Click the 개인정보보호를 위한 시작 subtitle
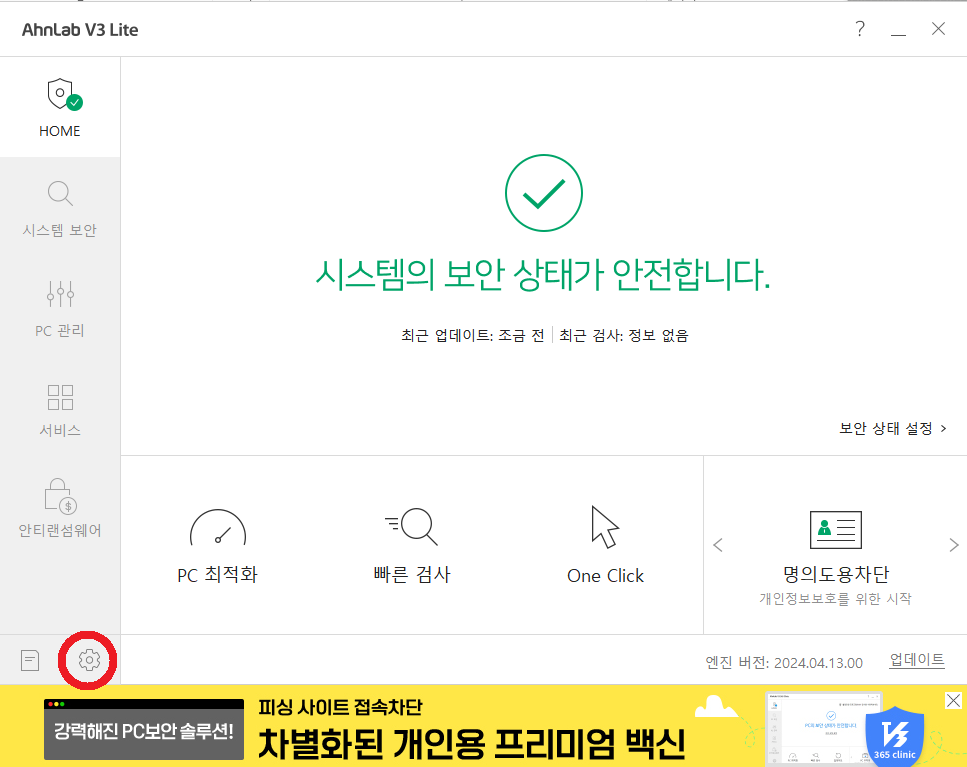The width and height of the screenshot is (967, 767). pos(836,599)
